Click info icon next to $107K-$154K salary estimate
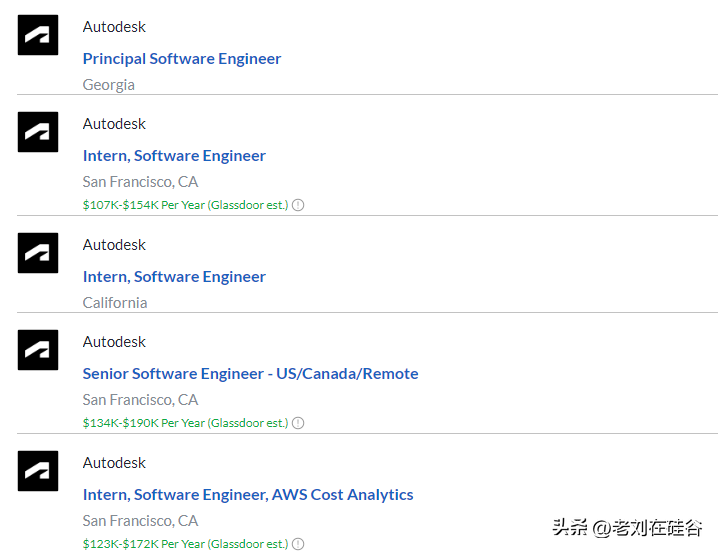Viewport: 718px width, 552px height. (x=298, y=205)
